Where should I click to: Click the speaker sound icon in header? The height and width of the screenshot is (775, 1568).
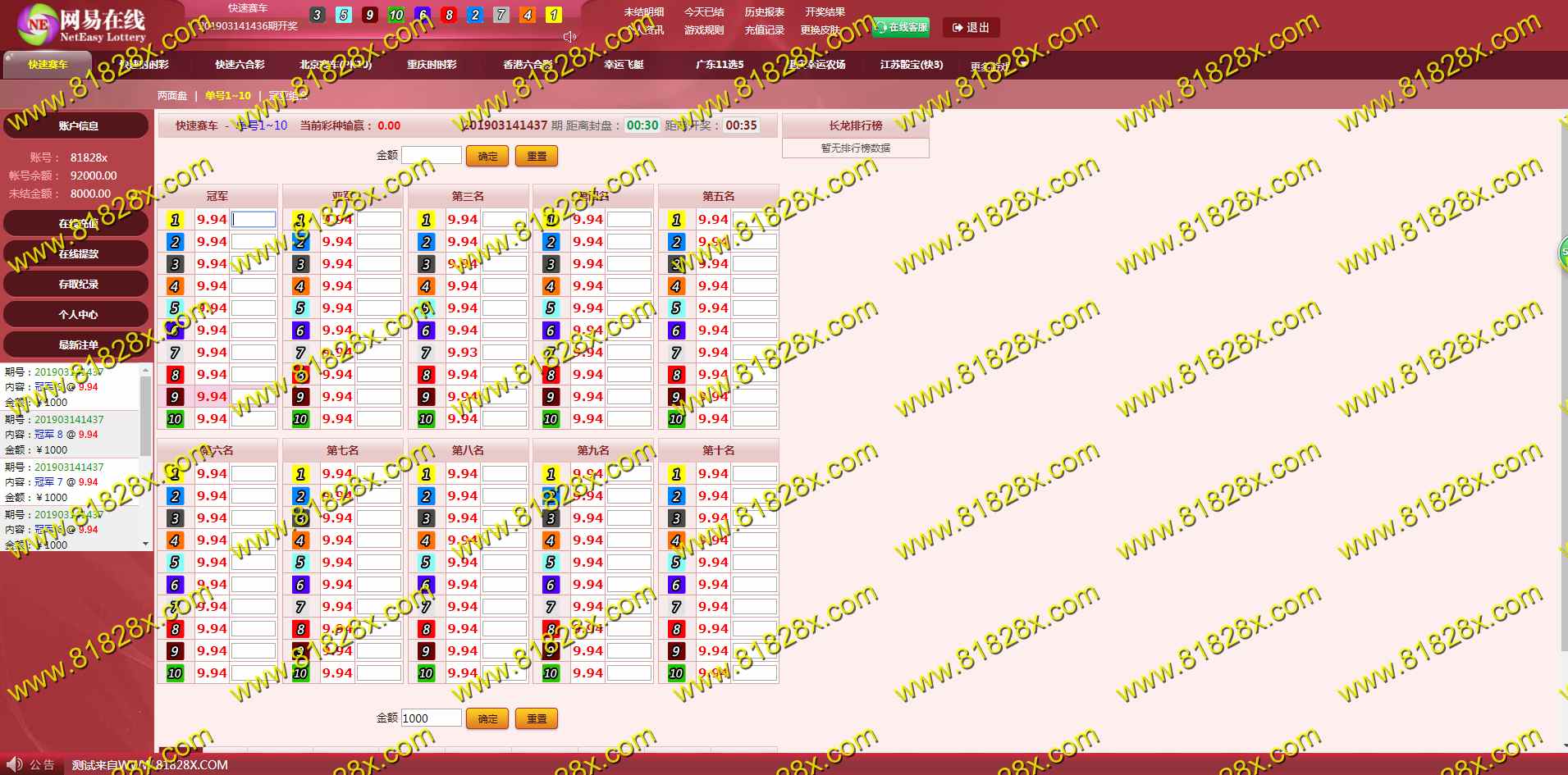(569, 37)
